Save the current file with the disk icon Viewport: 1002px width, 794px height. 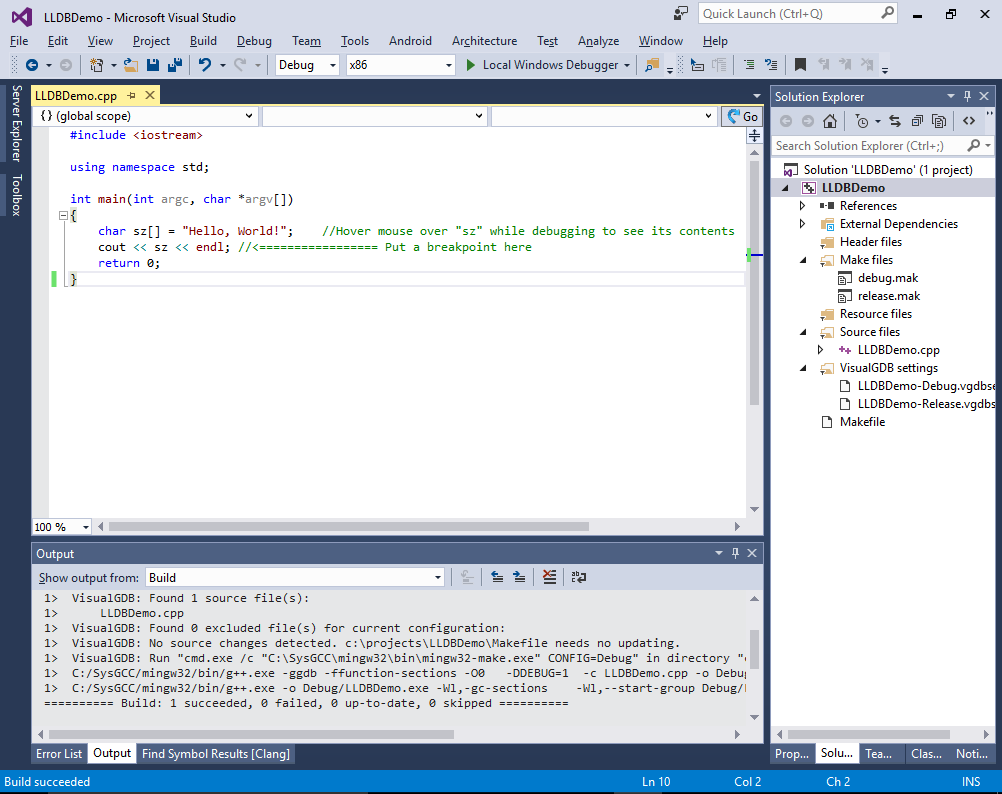pyautogui.click(x=153, y=65)
